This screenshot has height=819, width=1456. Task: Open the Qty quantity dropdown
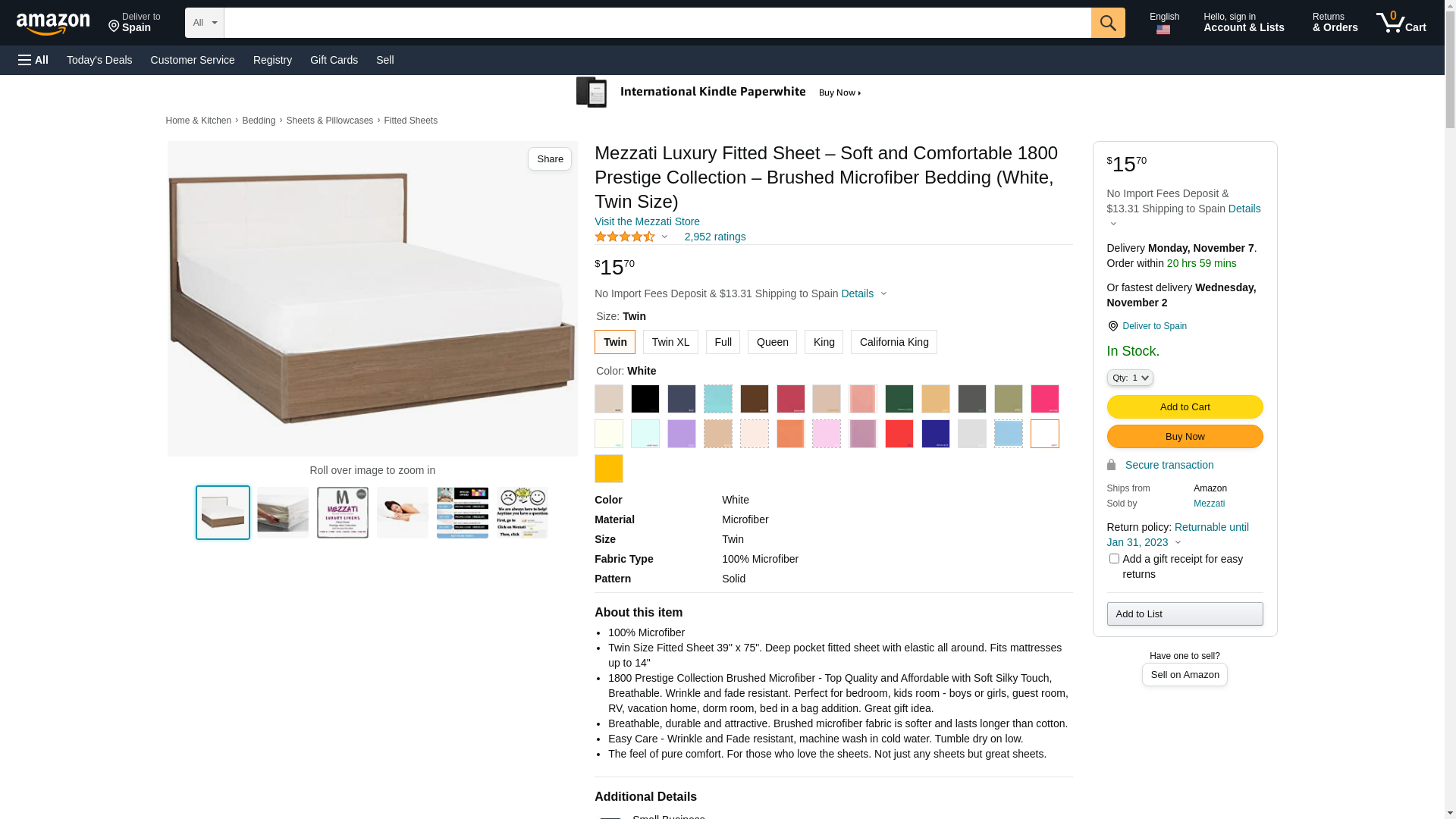(1130, 378)
